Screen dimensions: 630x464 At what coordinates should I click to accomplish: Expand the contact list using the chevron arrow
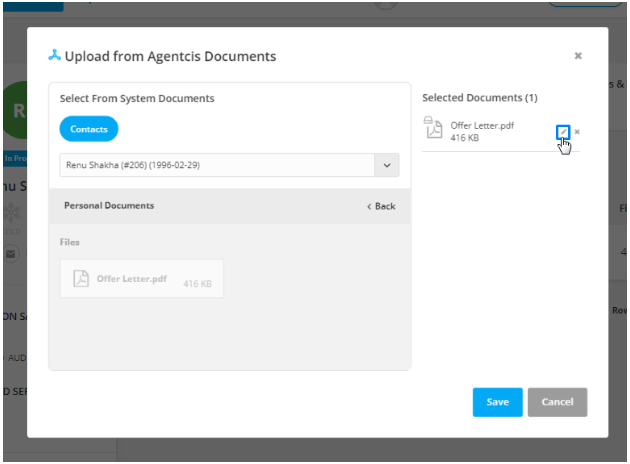pyautogui.click(x=387, y=165)
